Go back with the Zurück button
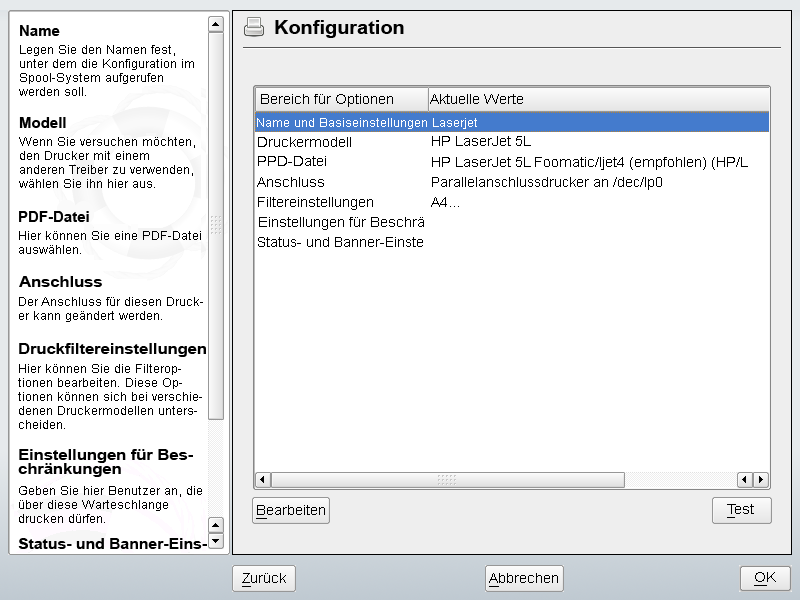The height and width of the screenshot is (600, 800). (264, 578)
